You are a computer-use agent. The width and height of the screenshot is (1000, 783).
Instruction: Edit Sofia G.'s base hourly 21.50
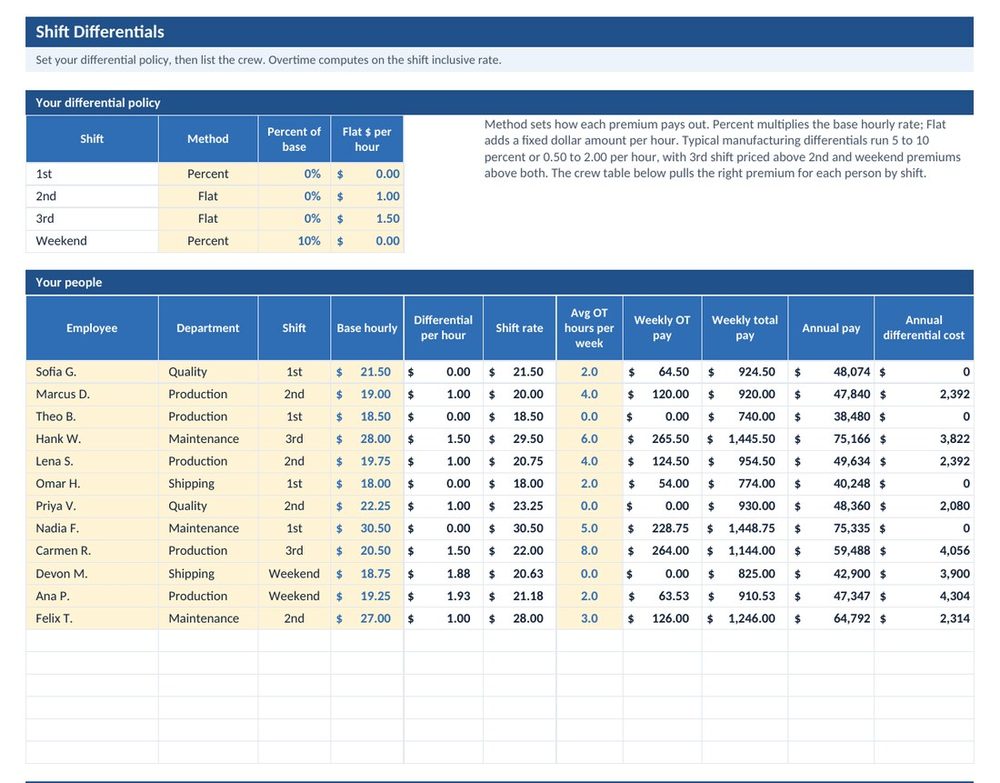coord(367,372)
